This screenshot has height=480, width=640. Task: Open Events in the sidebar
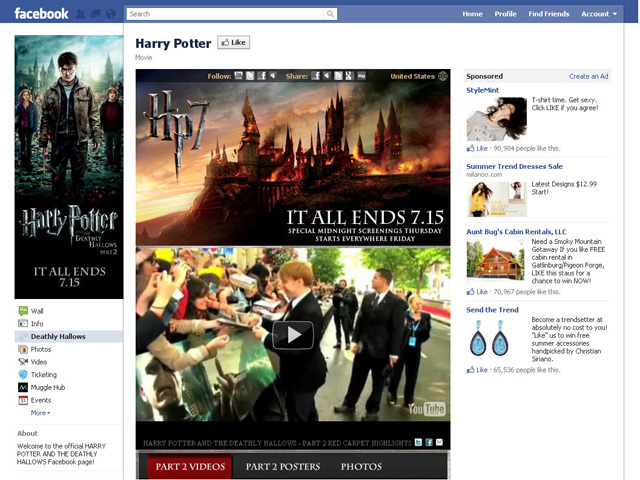tap(41, 400)
